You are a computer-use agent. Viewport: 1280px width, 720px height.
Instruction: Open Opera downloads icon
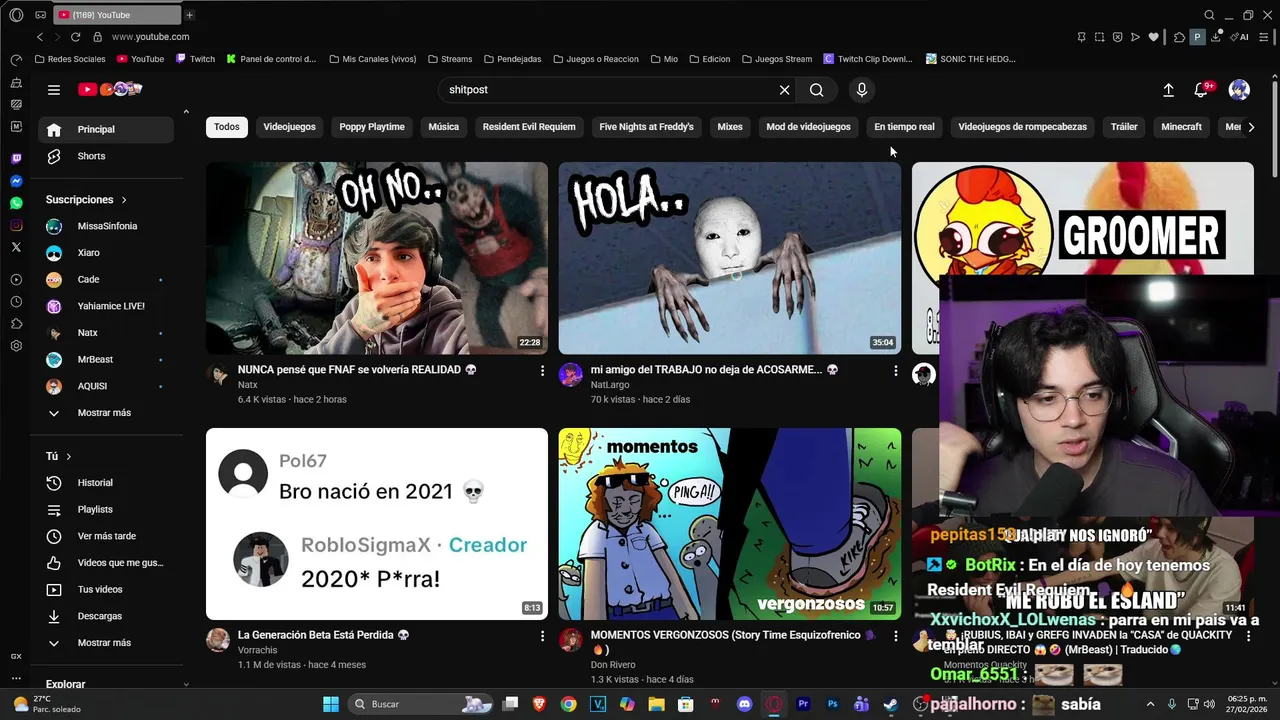(x=1216, y=37)
